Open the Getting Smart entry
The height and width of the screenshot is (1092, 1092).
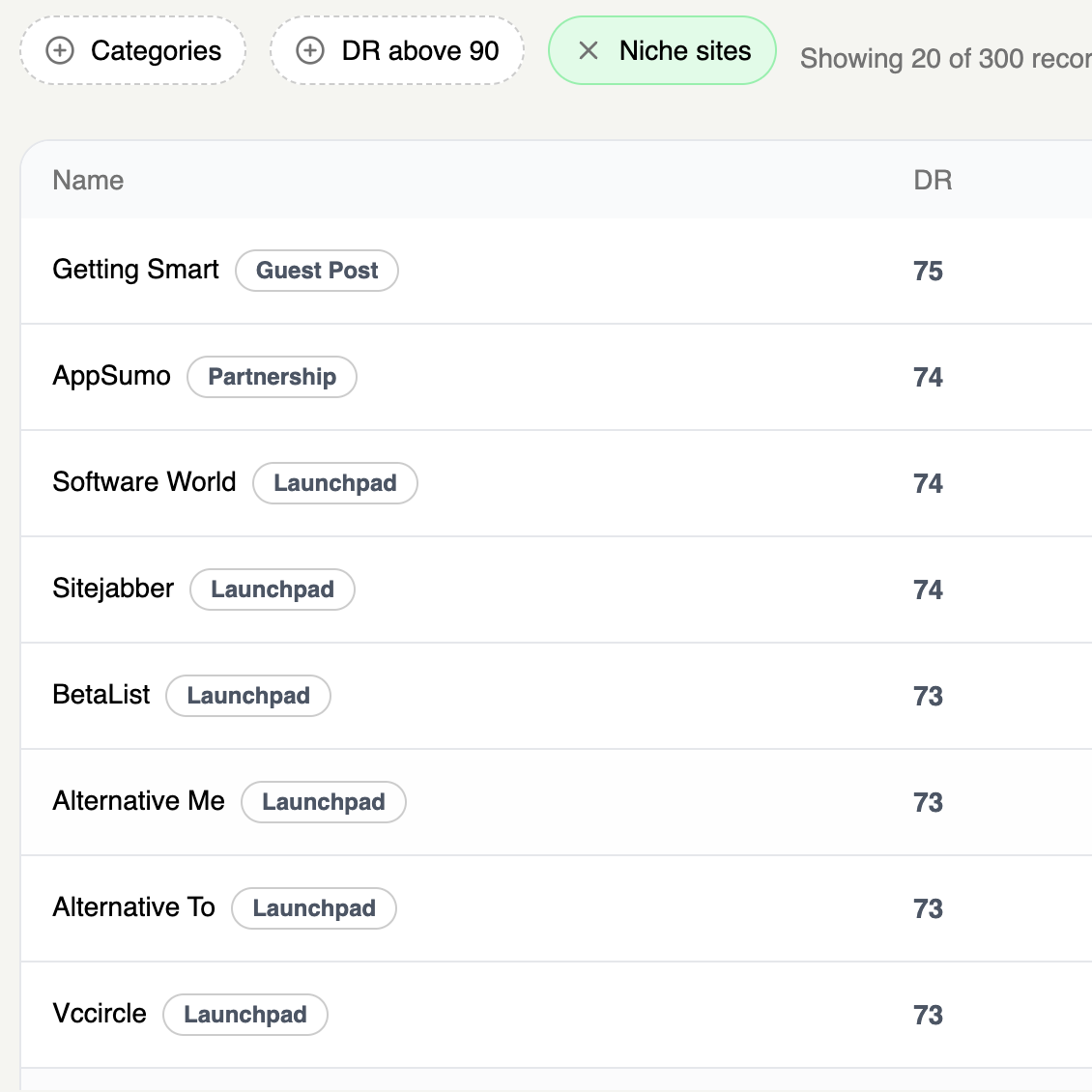pyautogui.click(x=135, y=270)
